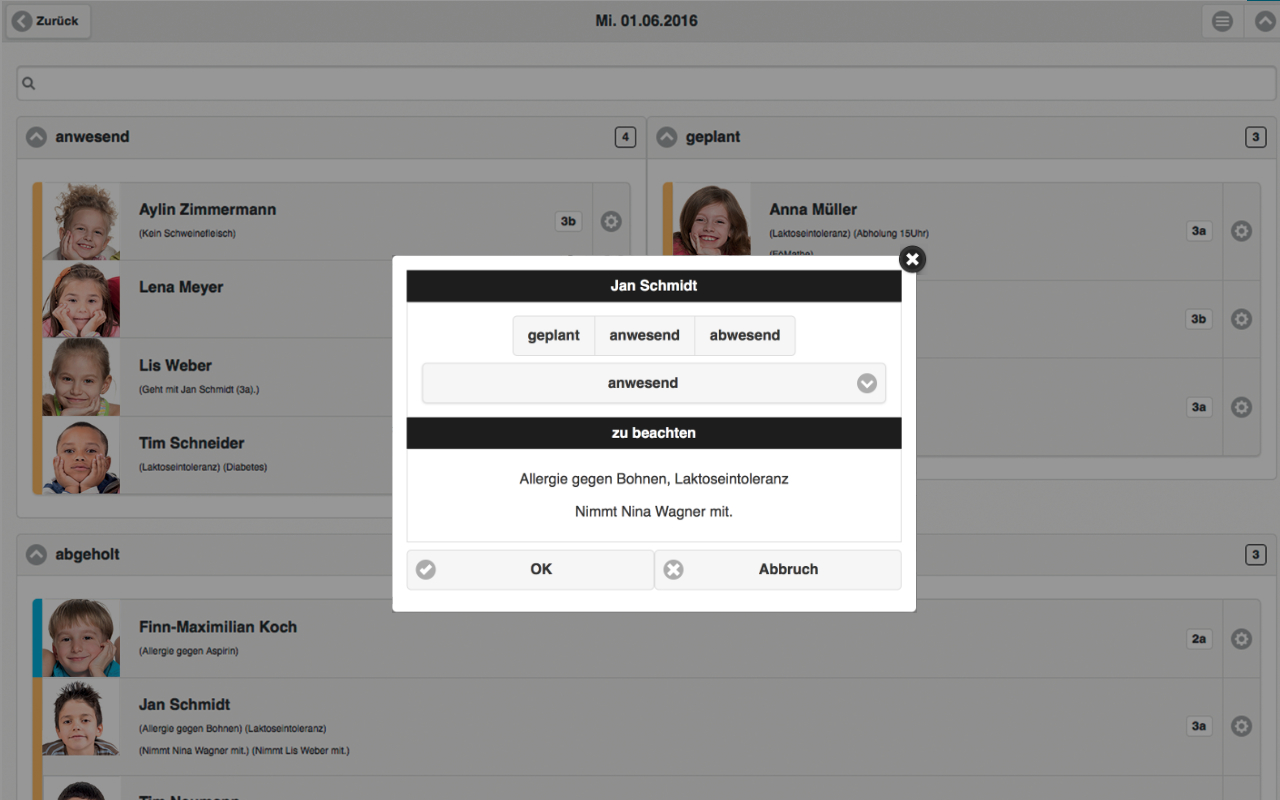
Task: Click the gear beside the 3a child in geplant
Action: [x=1241, y=407]
